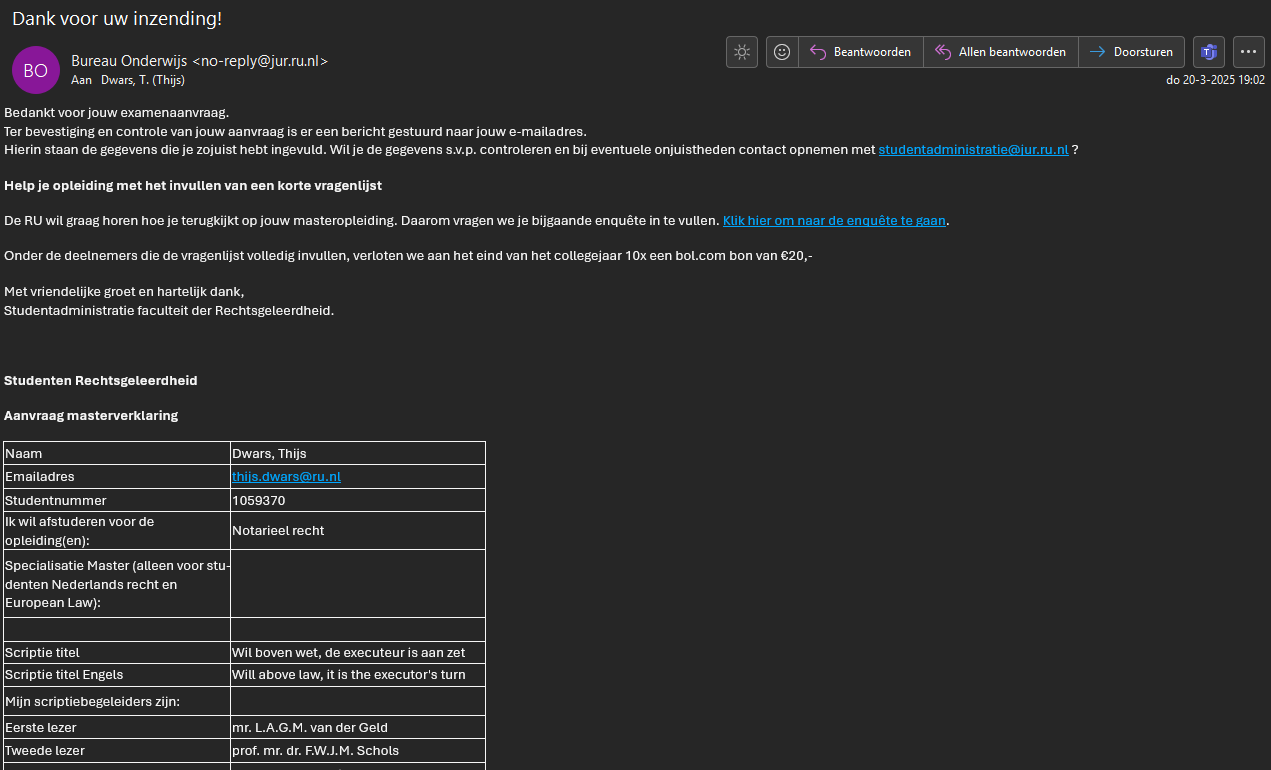Click second reader prof. mr. dr. F.W.J.M. Schols
1271x770 pixels.
point(315,751)
